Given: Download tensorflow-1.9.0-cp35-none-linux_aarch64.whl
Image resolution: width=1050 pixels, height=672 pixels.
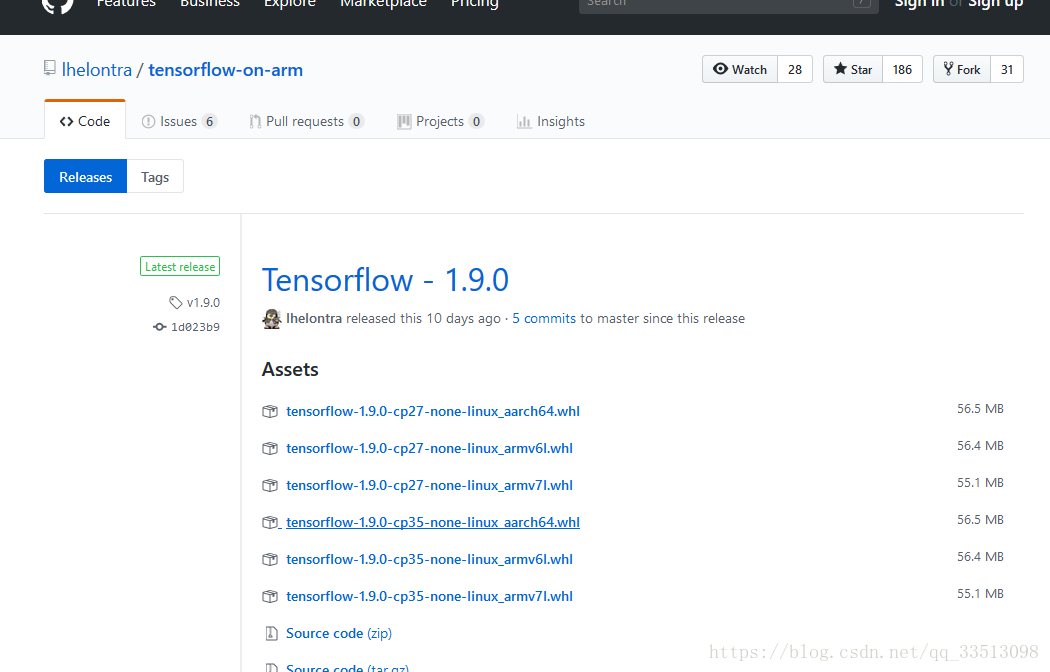Looking at the screenshot, I should pos(433,522).
